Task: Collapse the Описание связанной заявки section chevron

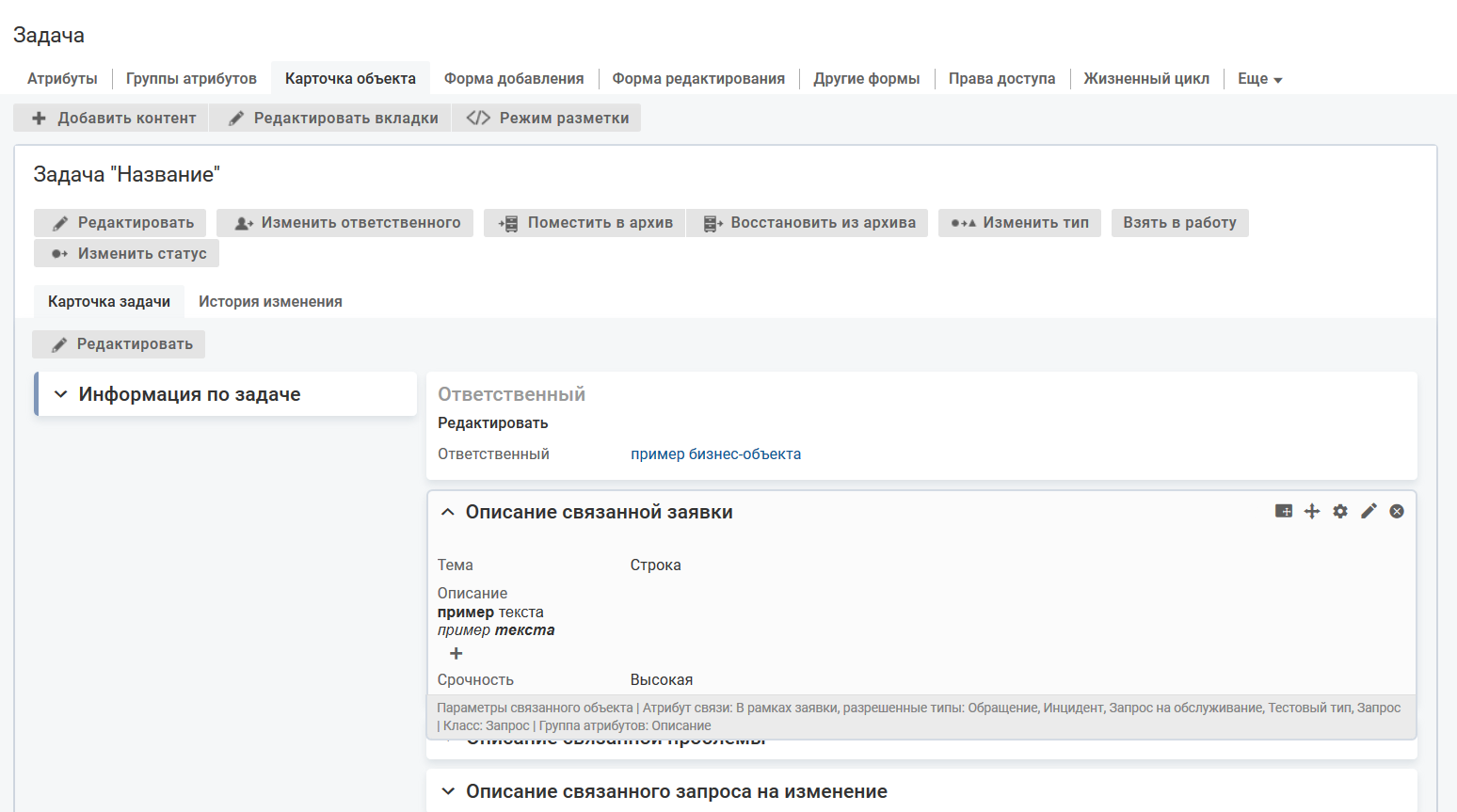Action: coord(448,512)
